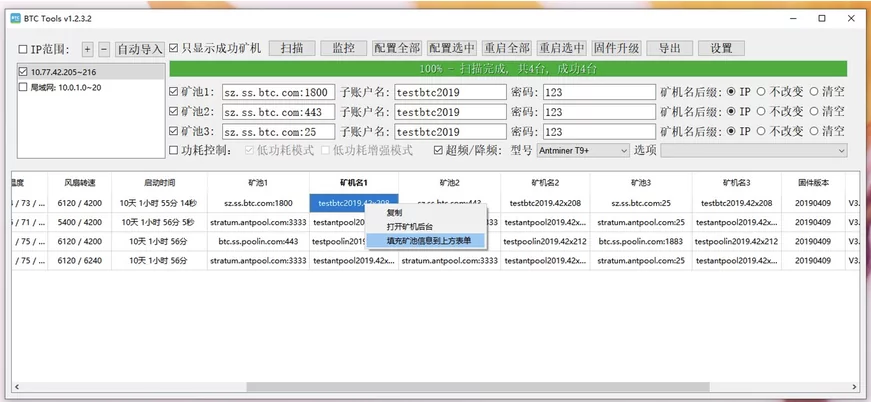Toggle the 矿池3 checkbox
The width and height of the screenshot is (871, 402).
[173, 132]
